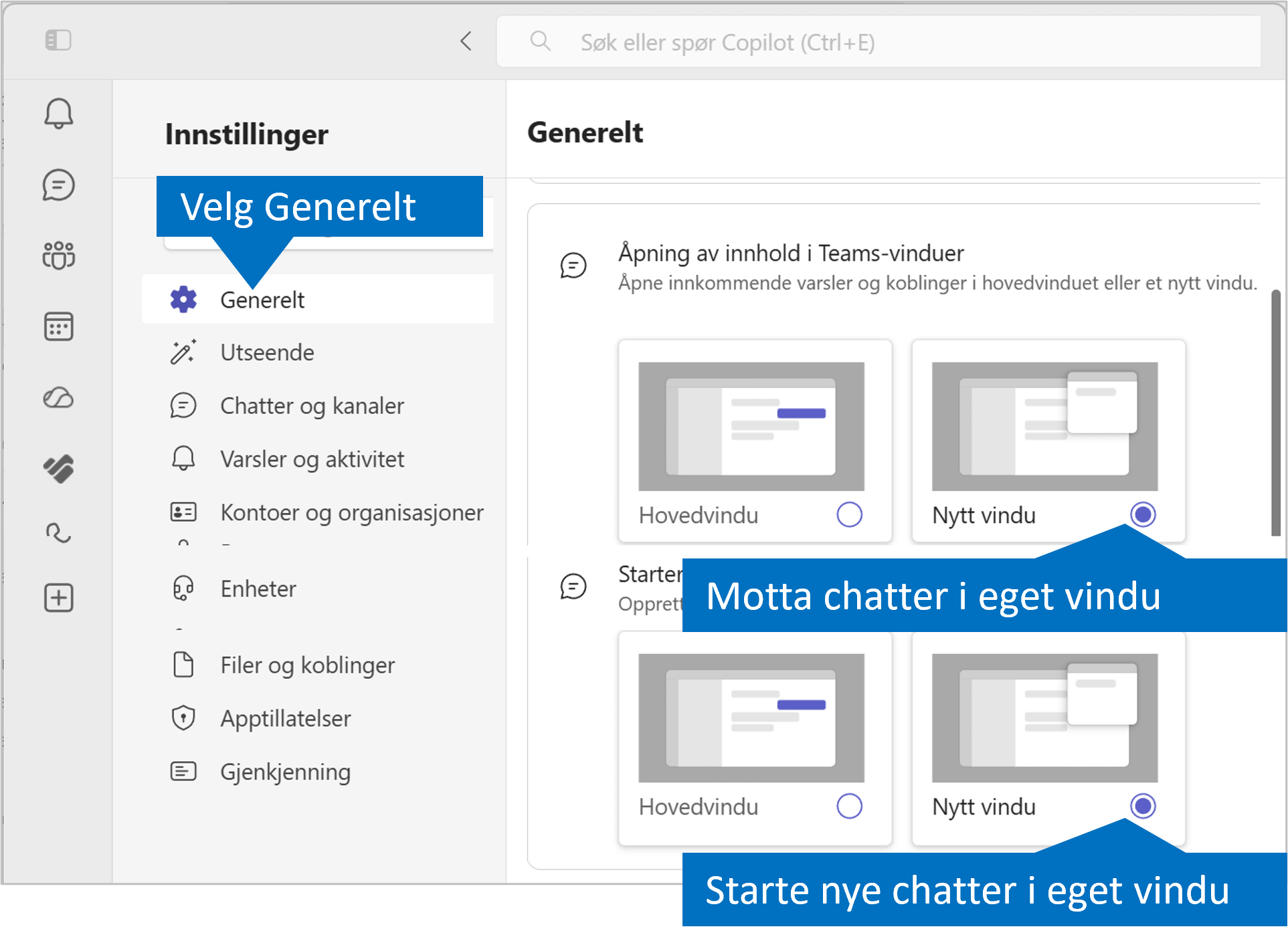The width and height of the screenshot is (1288, 941).
Task: Open the Activity bell in the app rail
Action: coord(59,114)
